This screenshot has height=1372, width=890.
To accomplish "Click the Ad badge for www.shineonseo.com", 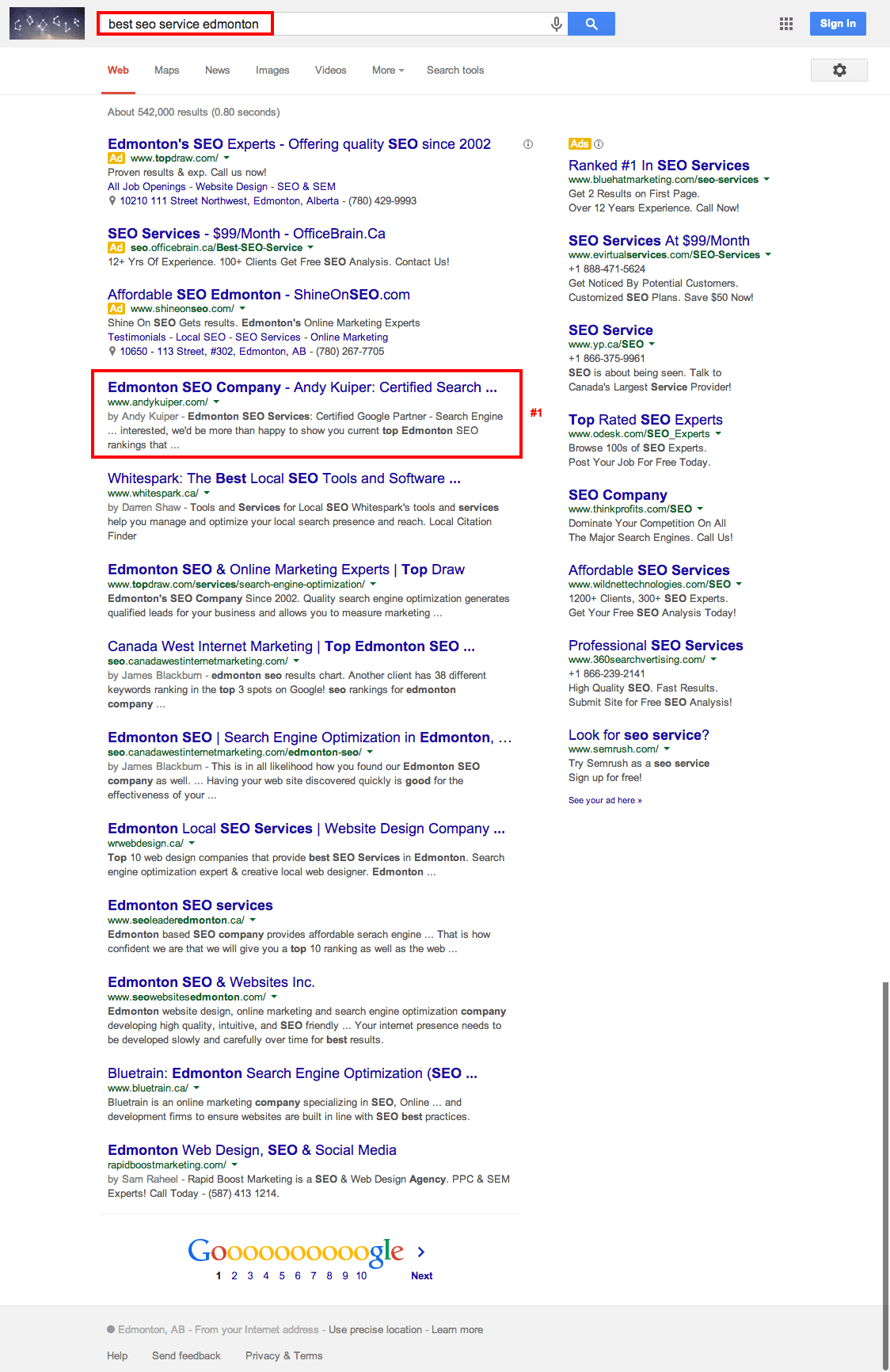I will click(x=116, y=309).
